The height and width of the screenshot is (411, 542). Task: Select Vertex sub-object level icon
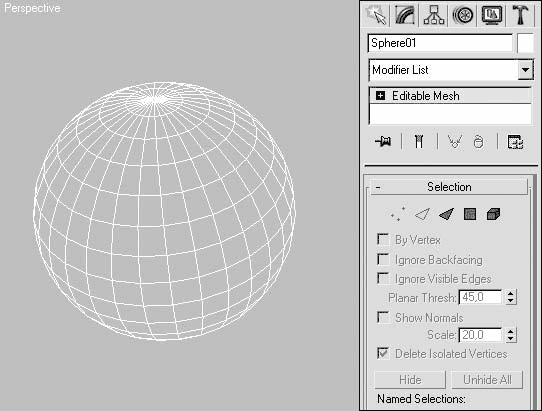[398, 214]
